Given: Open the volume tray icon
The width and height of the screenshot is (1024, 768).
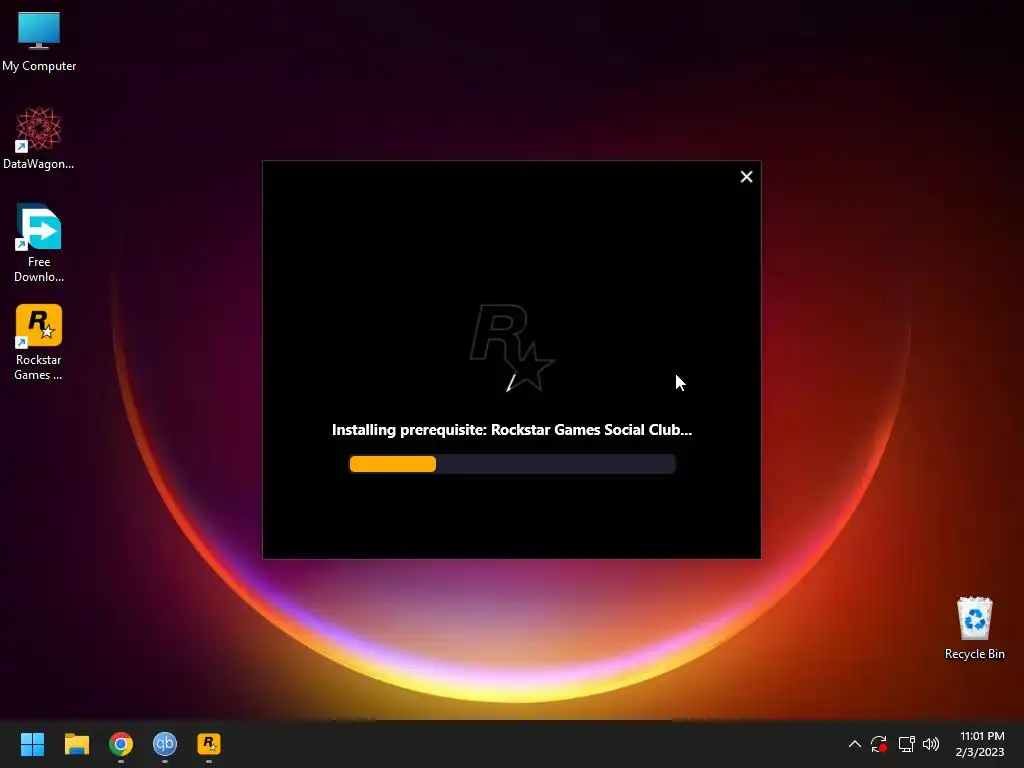Looking at the screenshot, I should 931,744.
